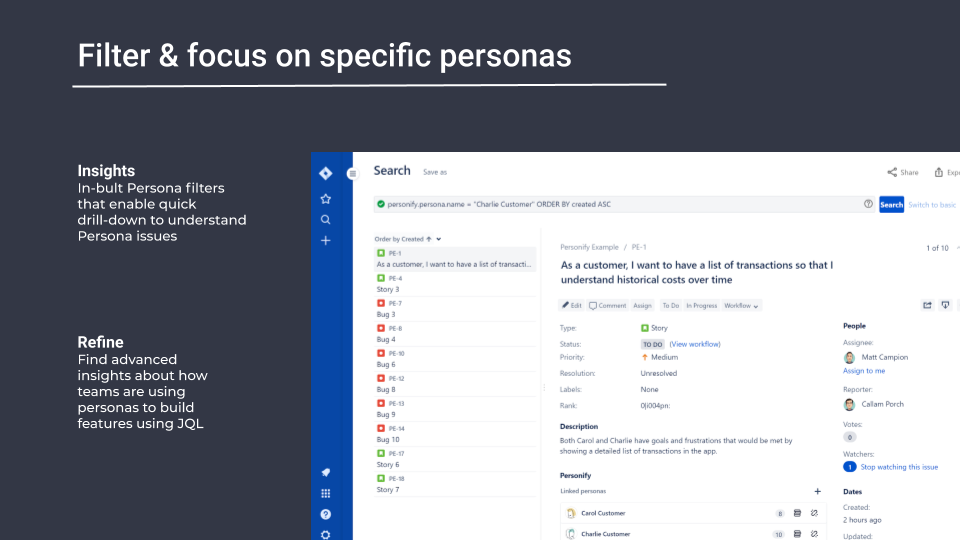
Task: Click the issue export download icon
Action: [x=945, y=305]
